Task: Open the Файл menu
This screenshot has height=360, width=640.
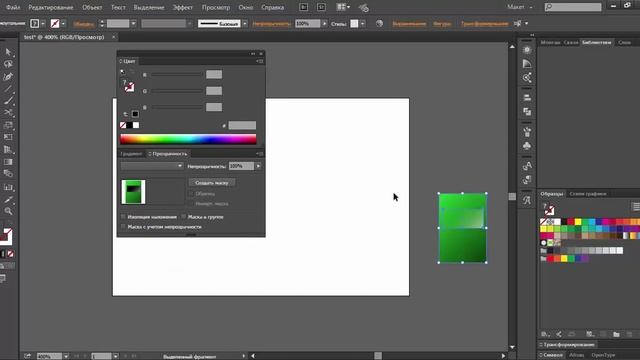Action: pos(13,7)
